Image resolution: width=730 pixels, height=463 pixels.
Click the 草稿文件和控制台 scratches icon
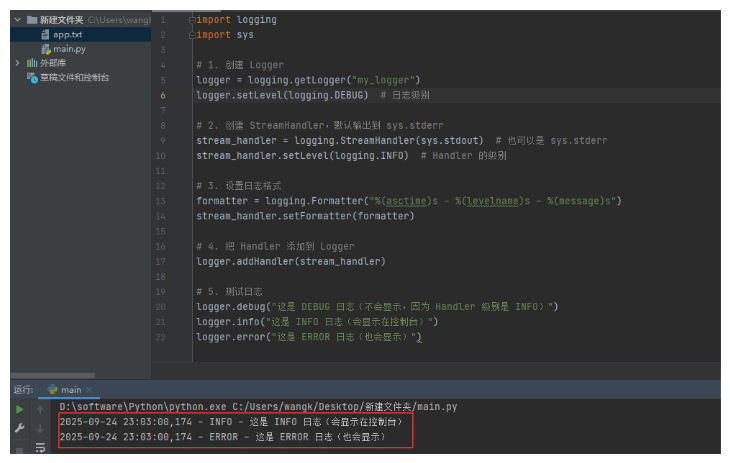pyautogui.click(x=31, y=77)
